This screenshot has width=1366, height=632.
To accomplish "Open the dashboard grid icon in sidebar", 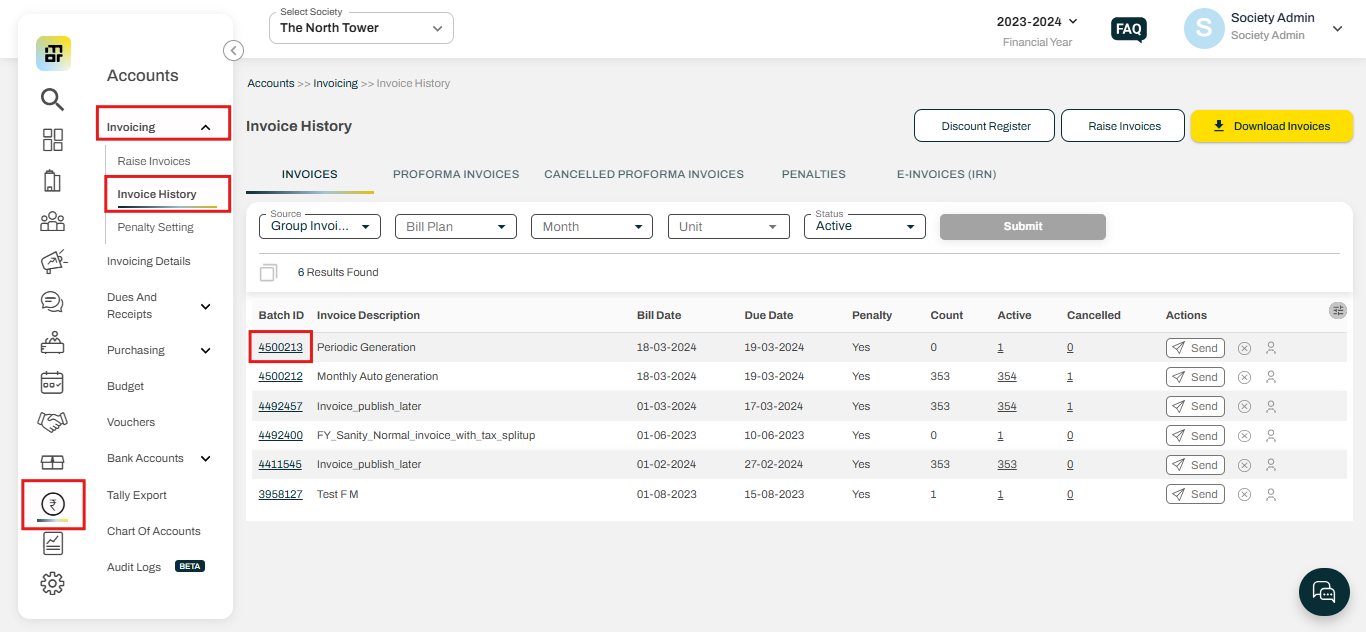I will tap(53, 140).
